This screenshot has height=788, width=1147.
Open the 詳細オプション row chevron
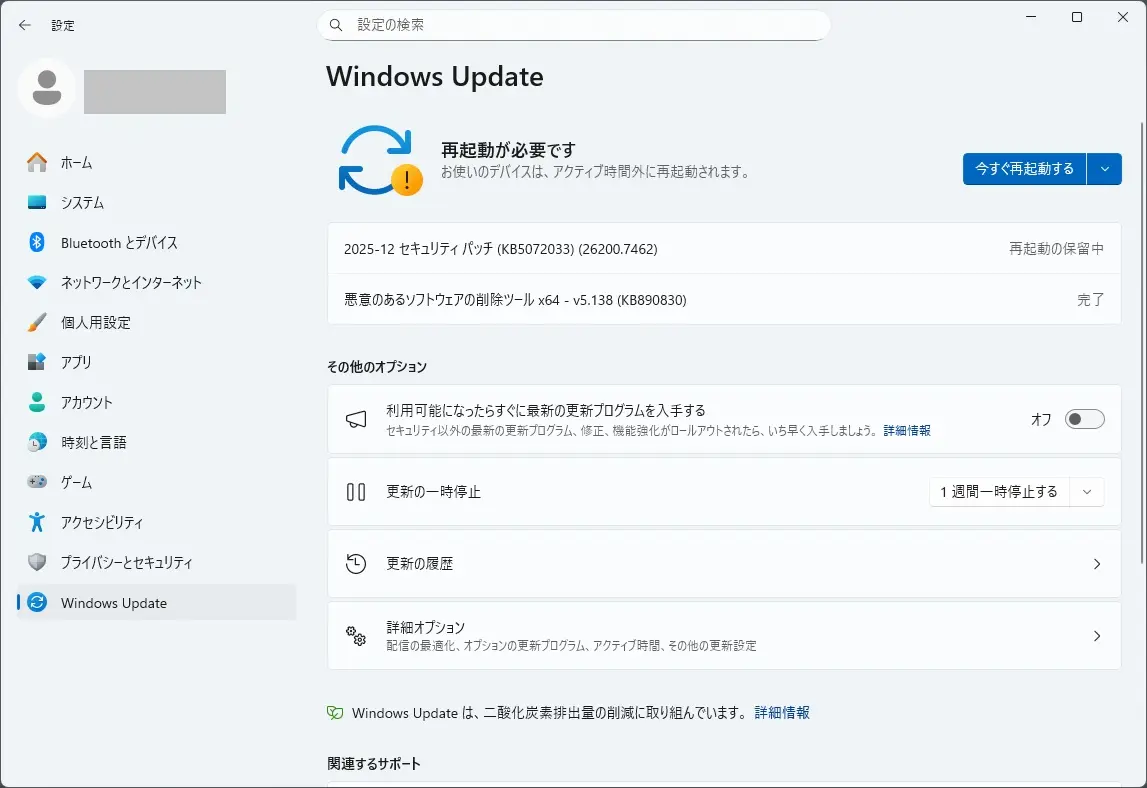point(1096,636)
